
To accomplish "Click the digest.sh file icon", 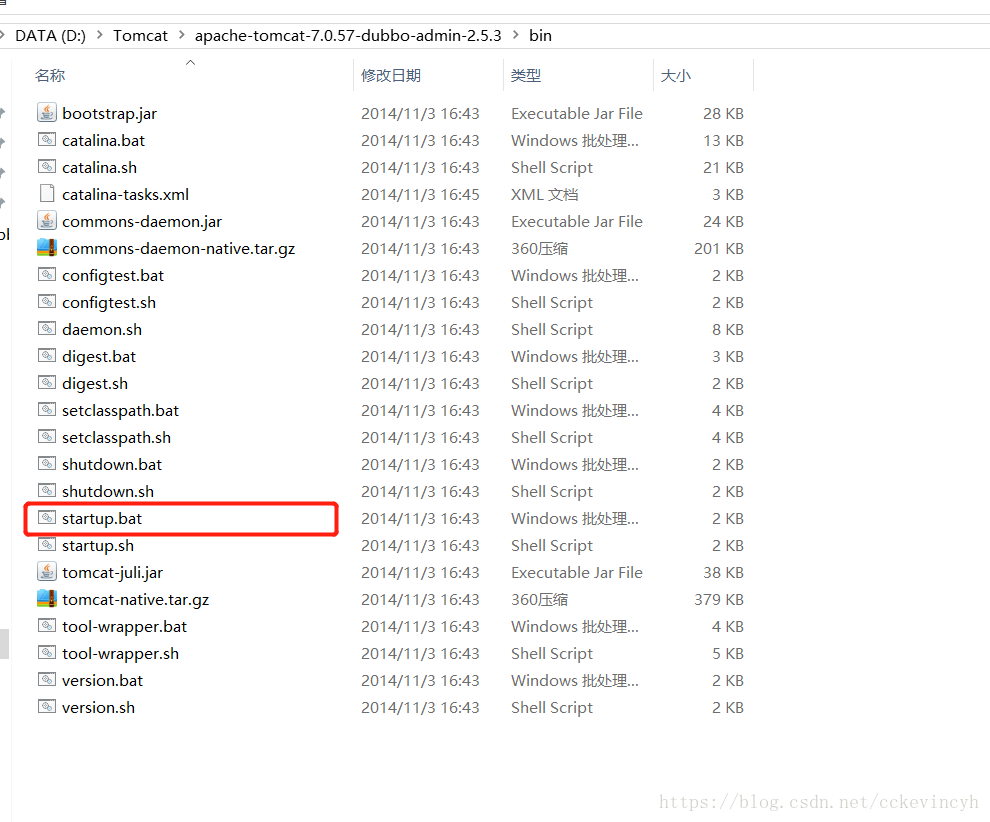I will pos(47,383).
